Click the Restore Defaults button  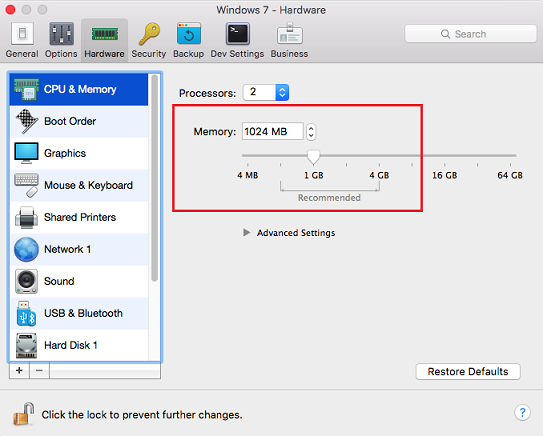[x=468, y=372]
